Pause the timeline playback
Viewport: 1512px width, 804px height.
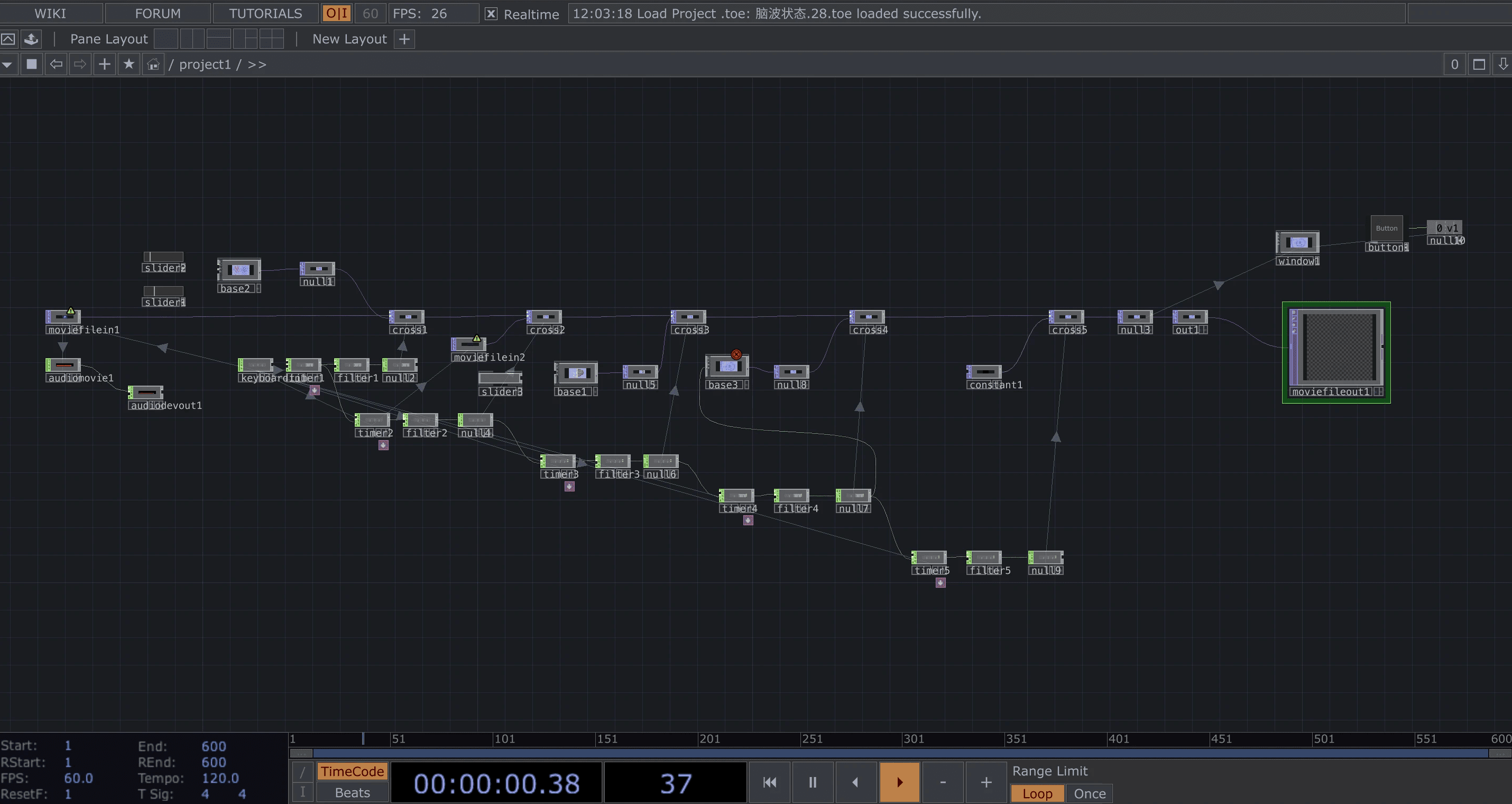coord(813,782)
